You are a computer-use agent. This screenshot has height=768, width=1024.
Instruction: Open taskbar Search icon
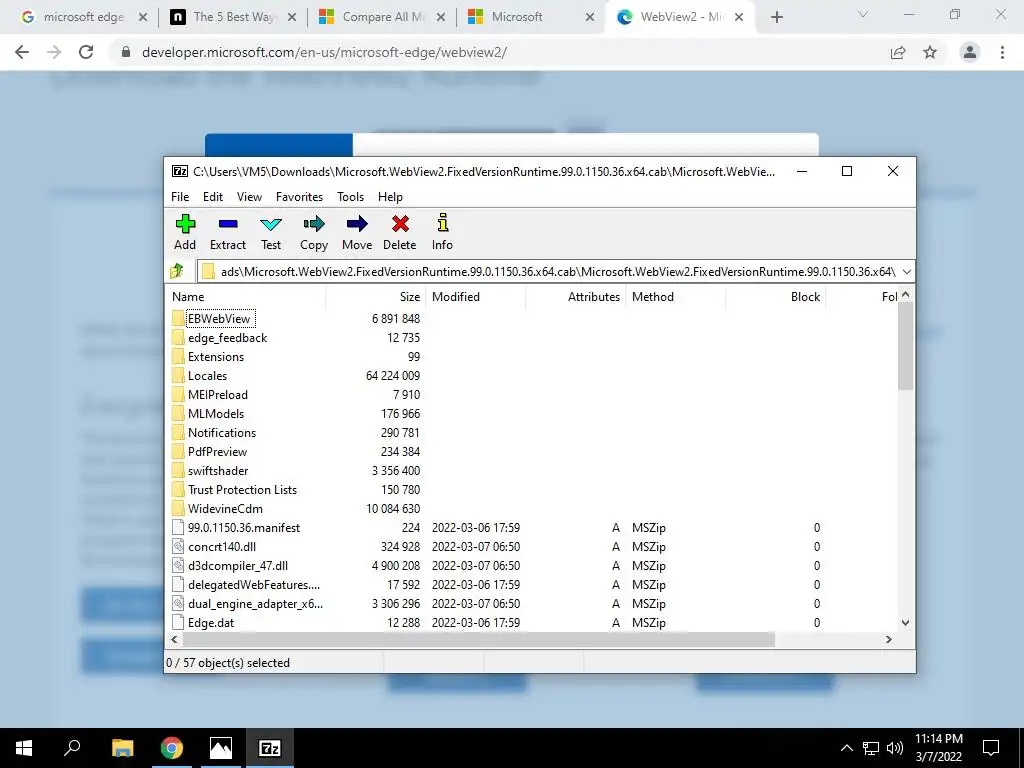(72, 747)
